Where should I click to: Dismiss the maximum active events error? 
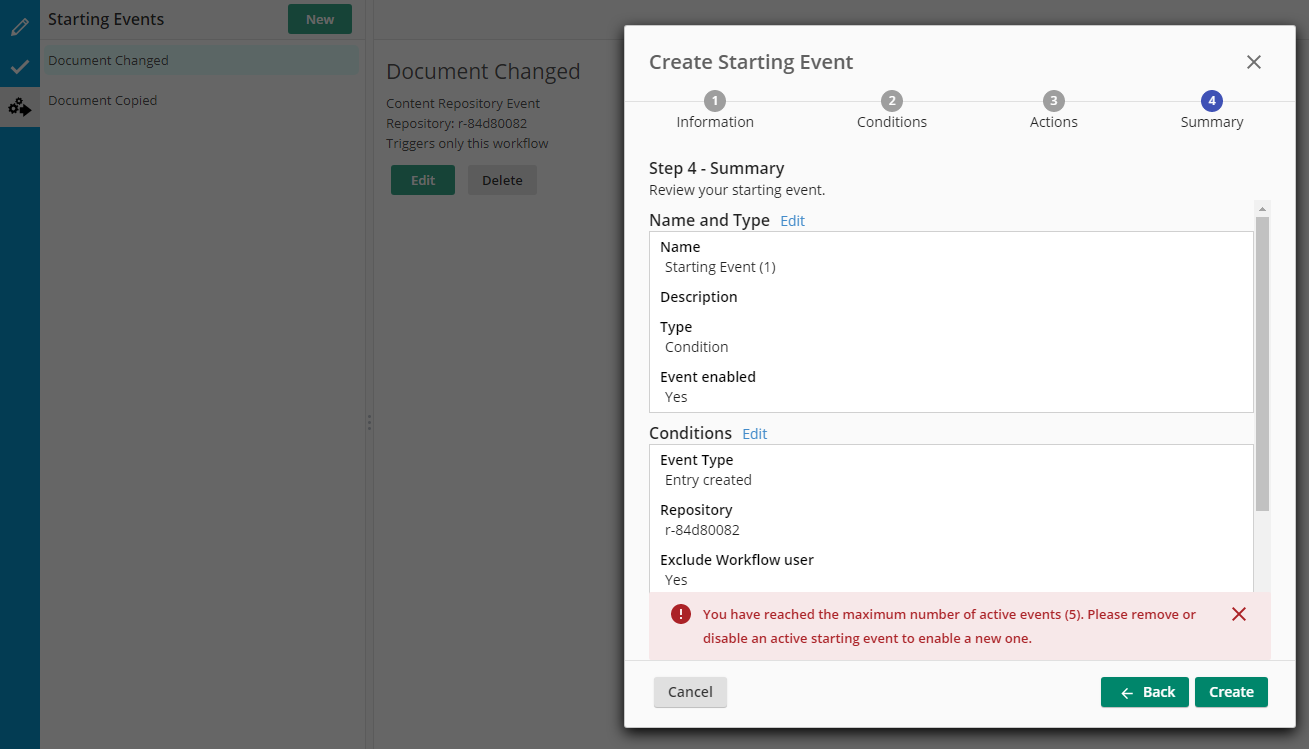pyautogui.click(x=1239, y=614)
